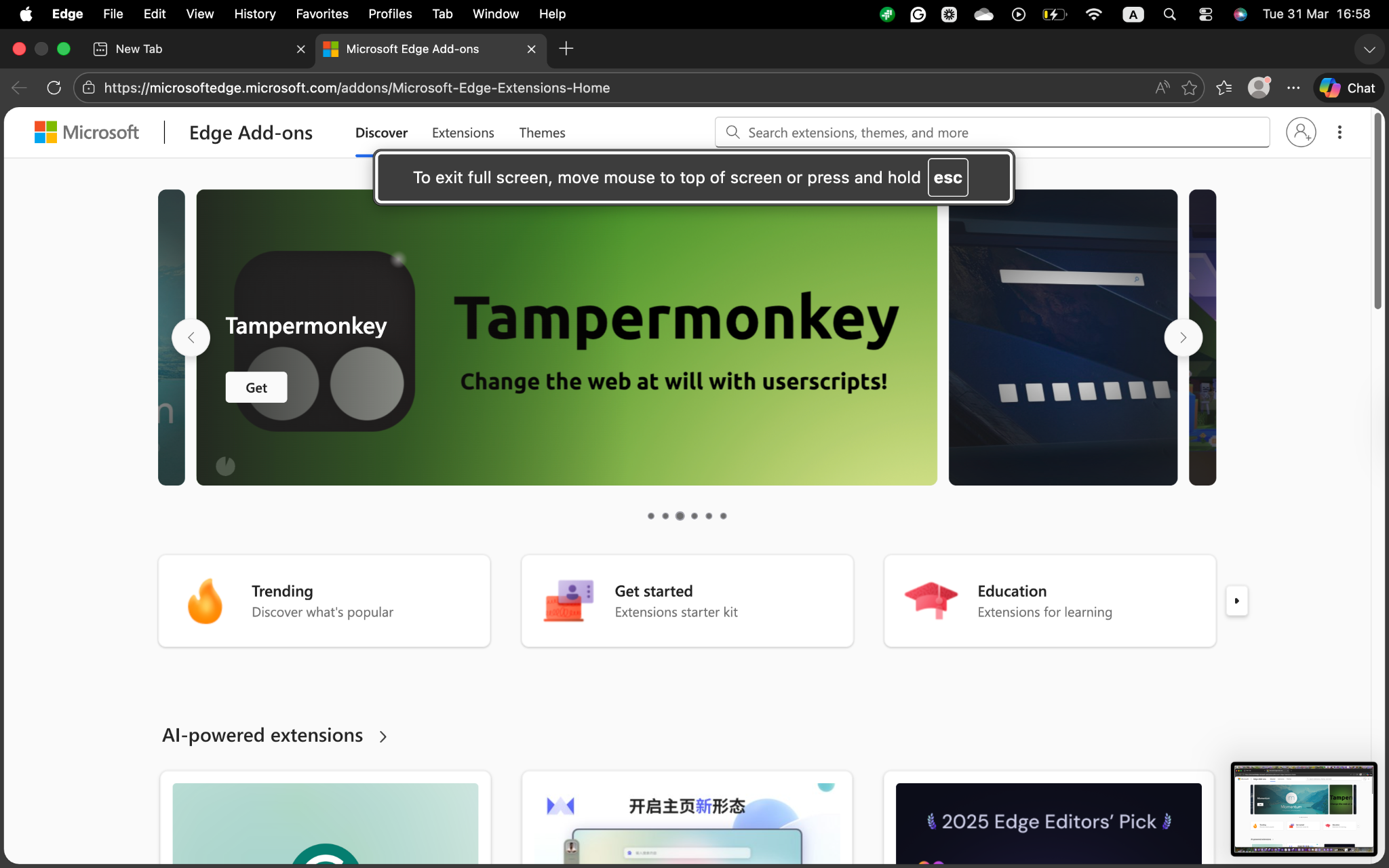The height and width of the screenshot is (868, 1389).
Task: Expand the tab search dropdown arrow
Action: click(1369, 49)
